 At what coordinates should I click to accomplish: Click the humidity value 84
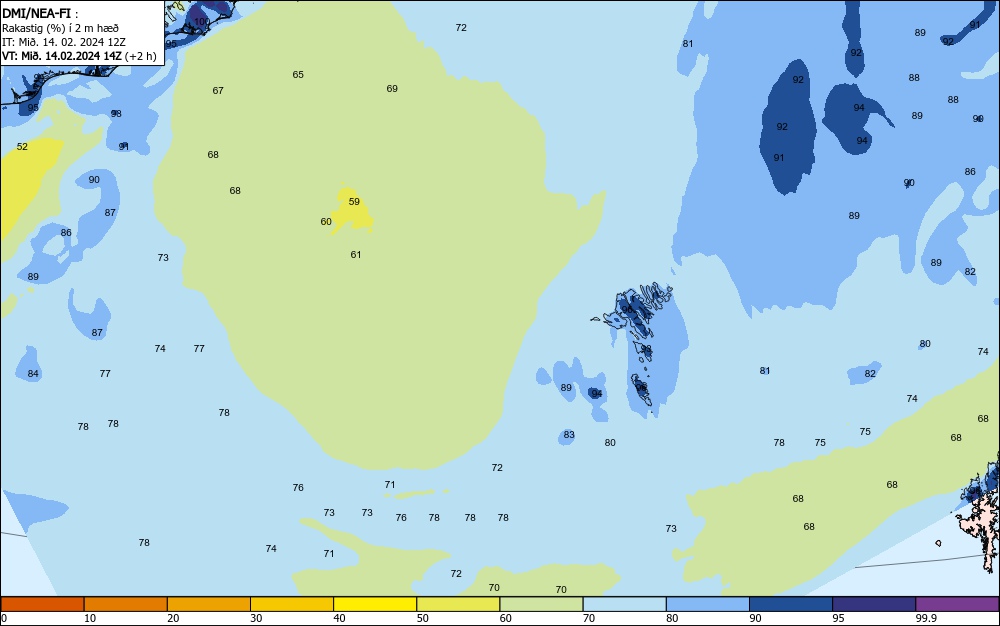tap(33, 374)
